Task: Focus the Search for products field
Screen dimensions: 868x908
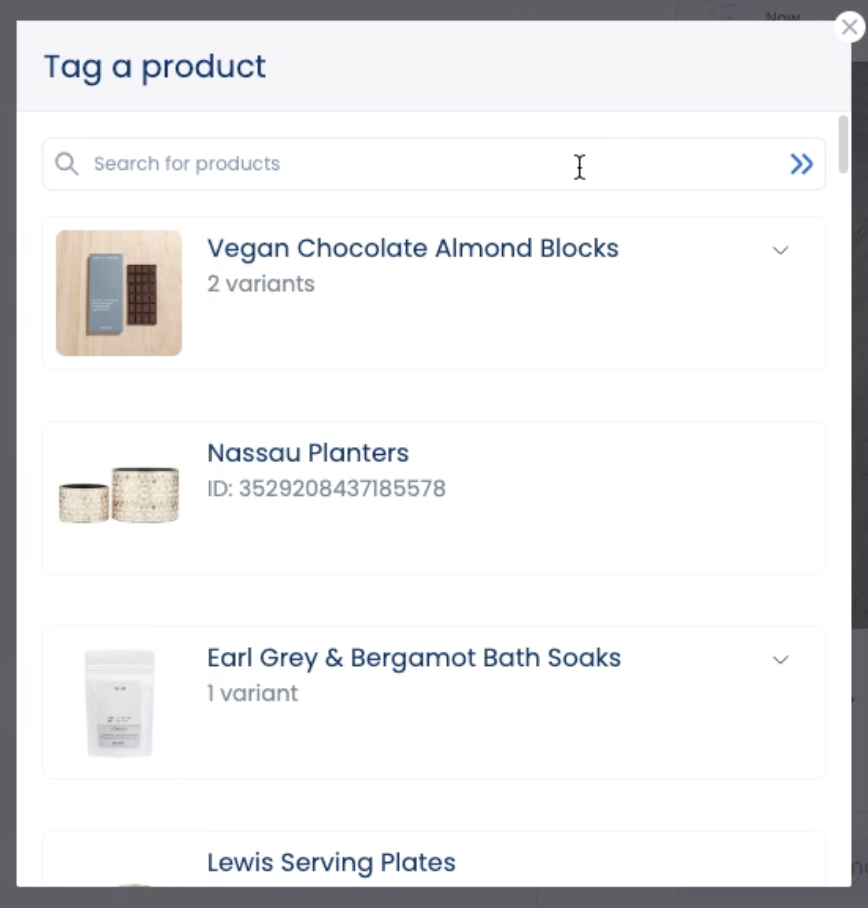Action: 433,164
